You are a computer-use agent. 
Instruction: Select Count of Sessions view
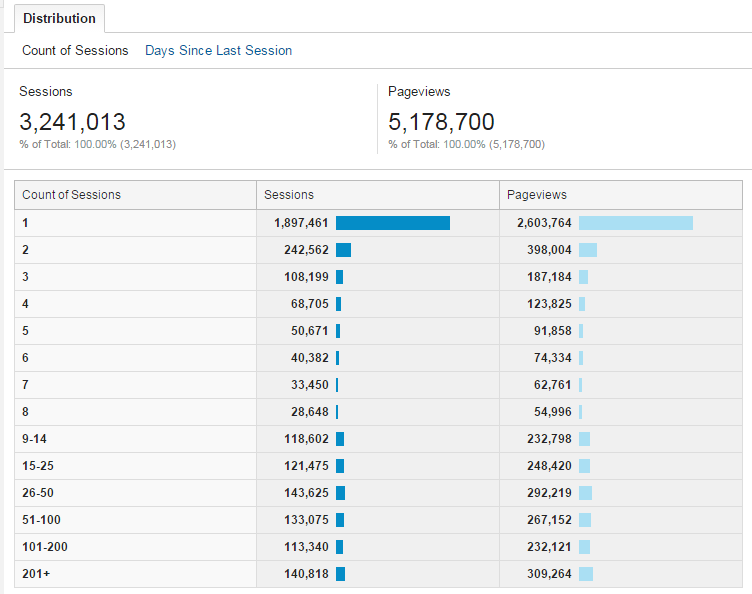[75, 50]
